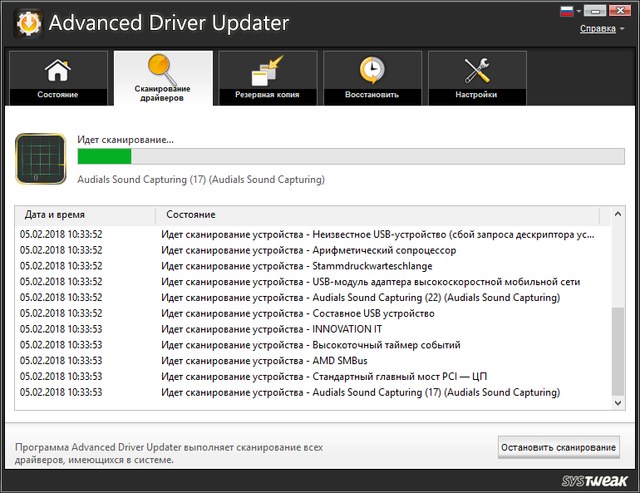Go to the Настройки tab

point(477,78)
